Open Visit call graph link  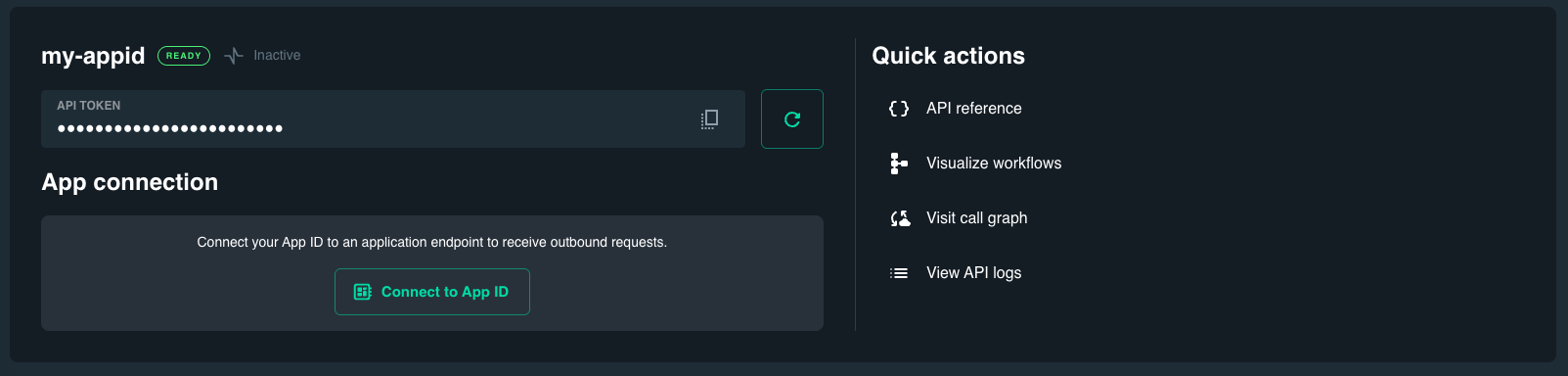click(x=976, y=218)
